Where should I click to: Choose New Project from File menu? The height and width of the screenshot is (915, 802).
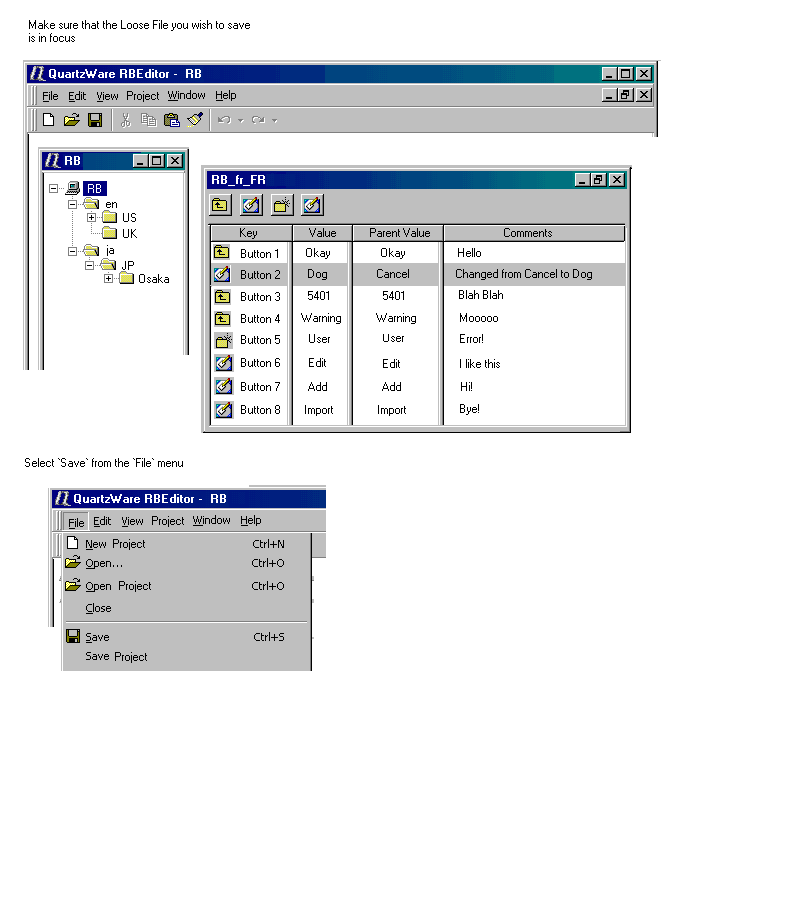tap(186, 544)
